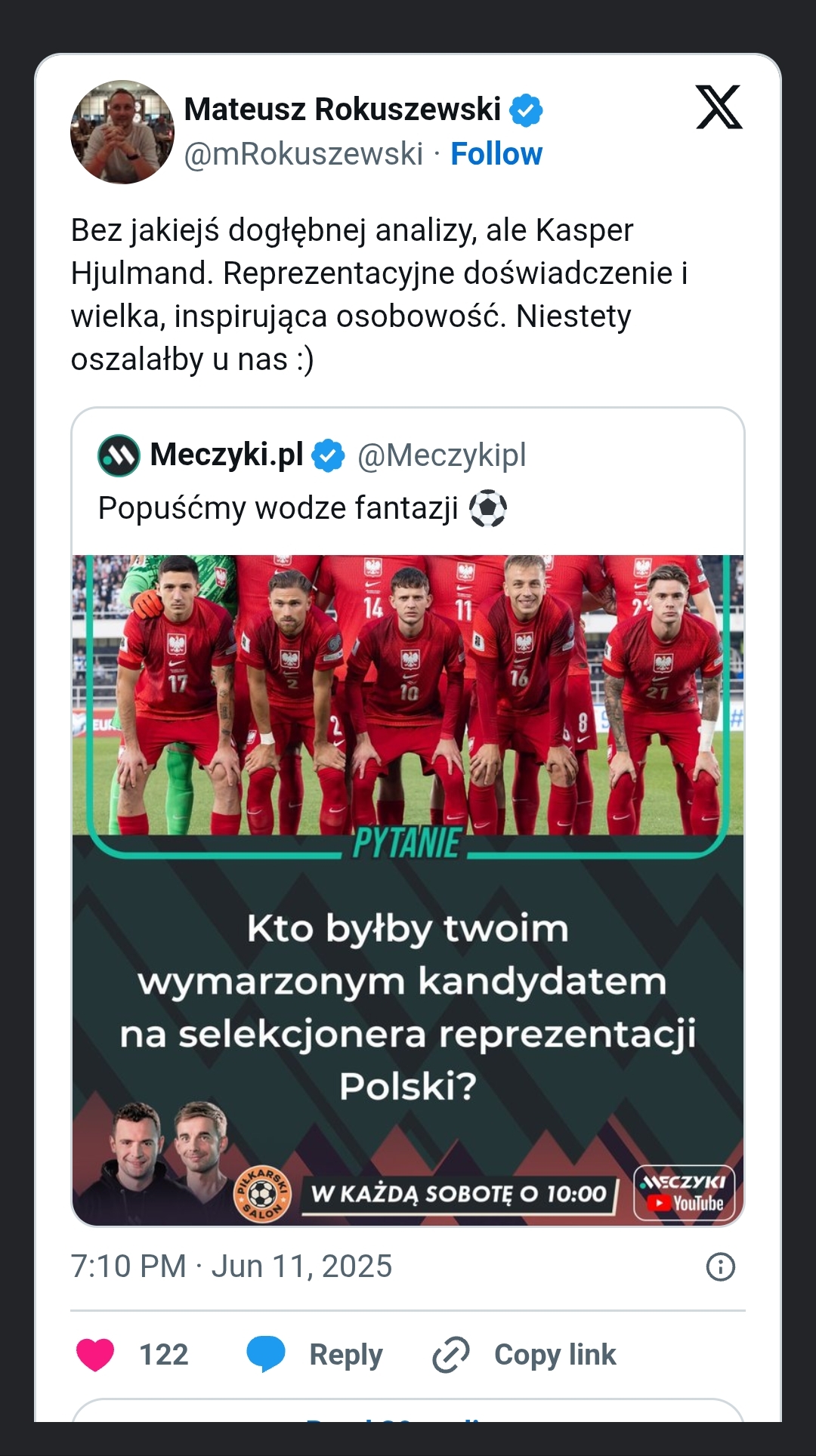
Task: Open the tweet info circle icon
Action: click(720, 1266)
